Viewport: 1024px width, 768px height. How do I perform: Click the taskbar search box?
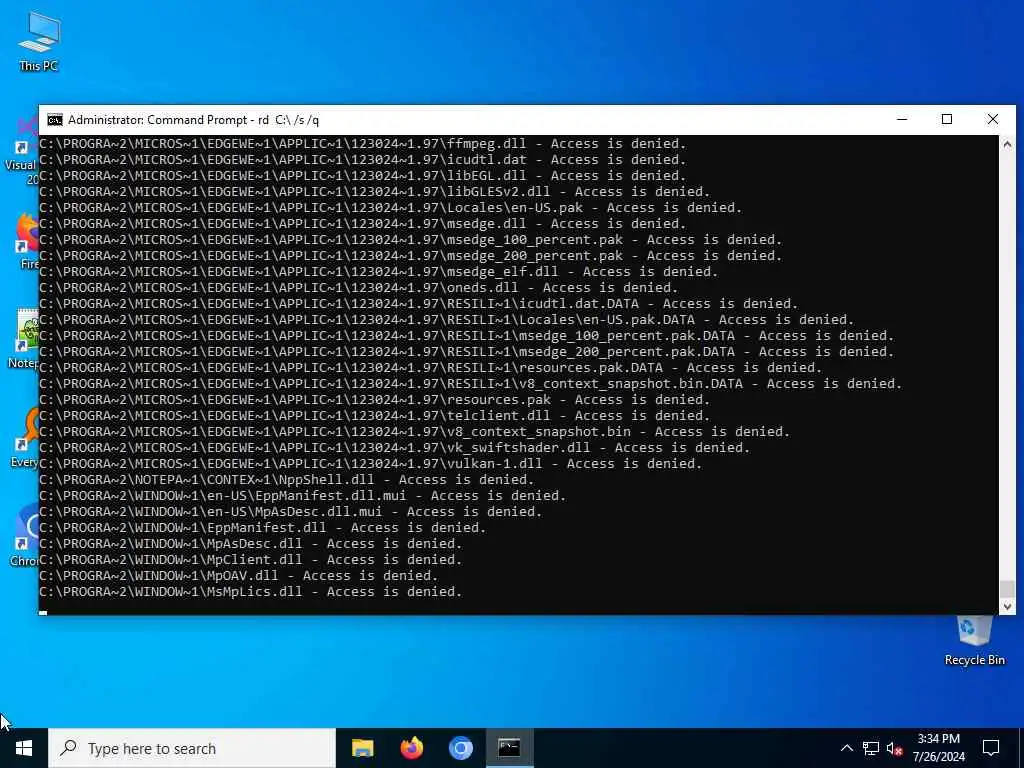coord(192,748)
